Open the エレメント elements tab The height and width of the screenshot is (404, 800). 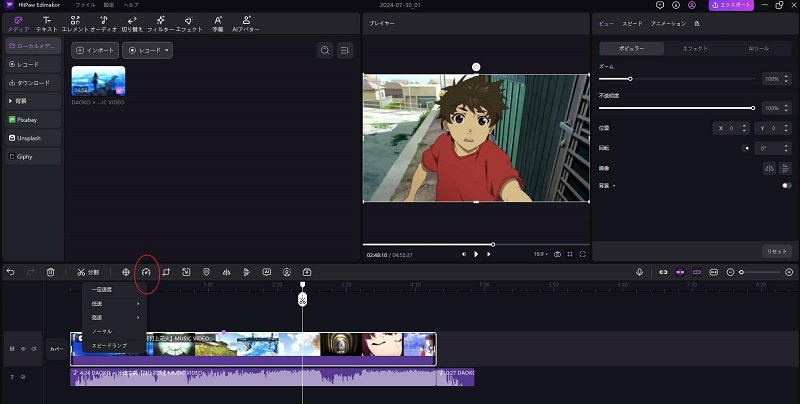(75, 24)
